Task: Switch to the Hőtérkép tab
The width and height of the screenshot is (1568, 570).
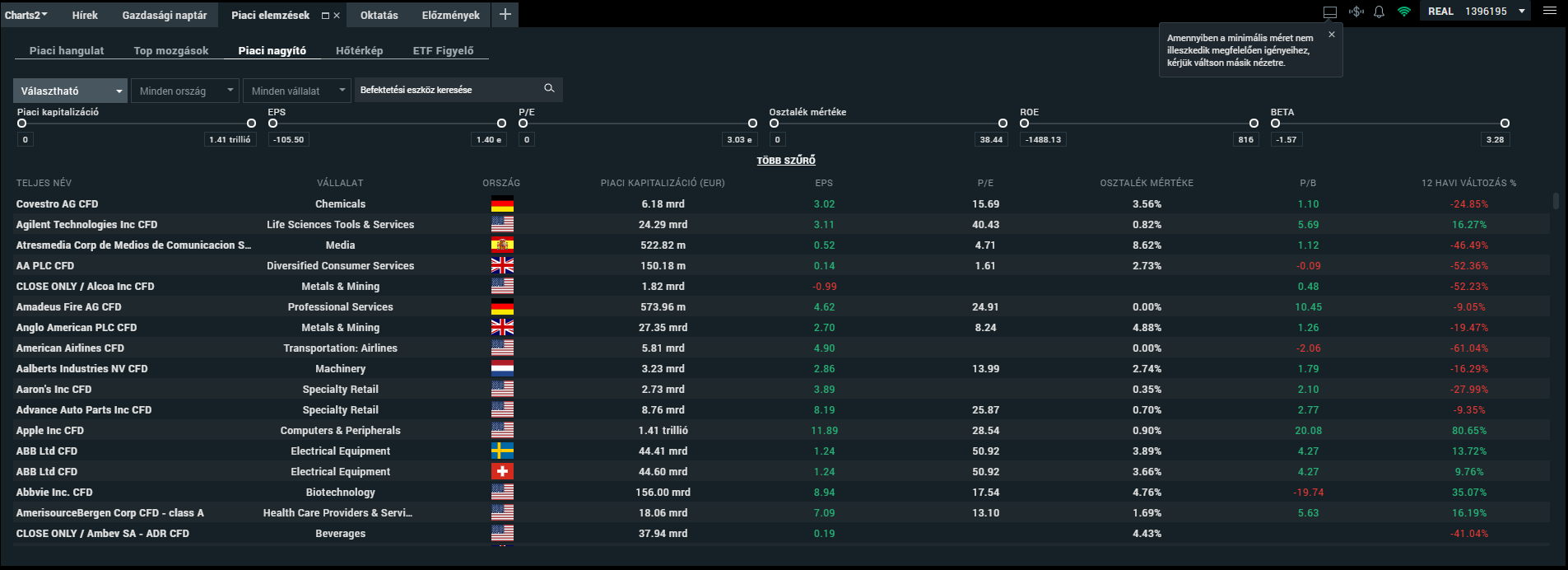Action: (359, 50)
